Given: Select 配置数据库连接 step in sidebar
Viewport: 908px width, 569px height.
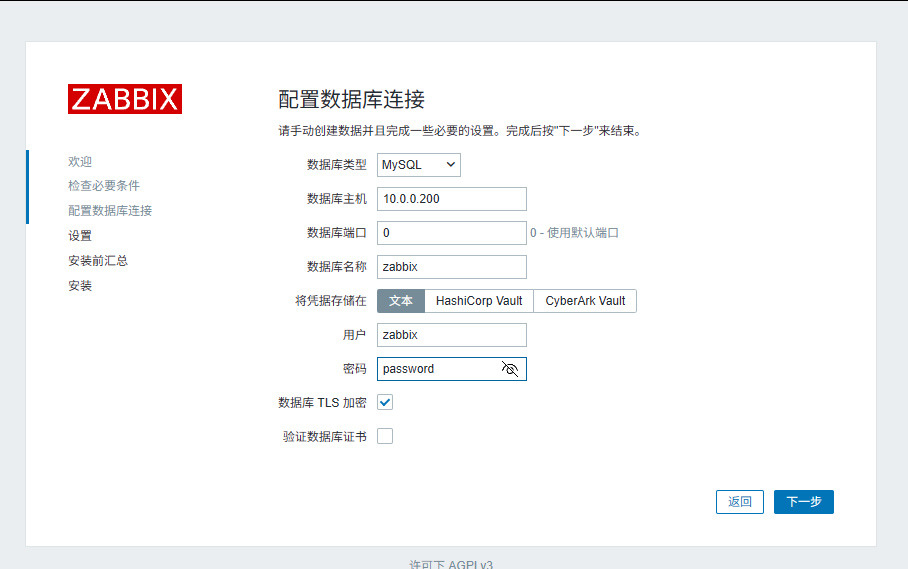Looking at the screenshot, I should (110, 211).
